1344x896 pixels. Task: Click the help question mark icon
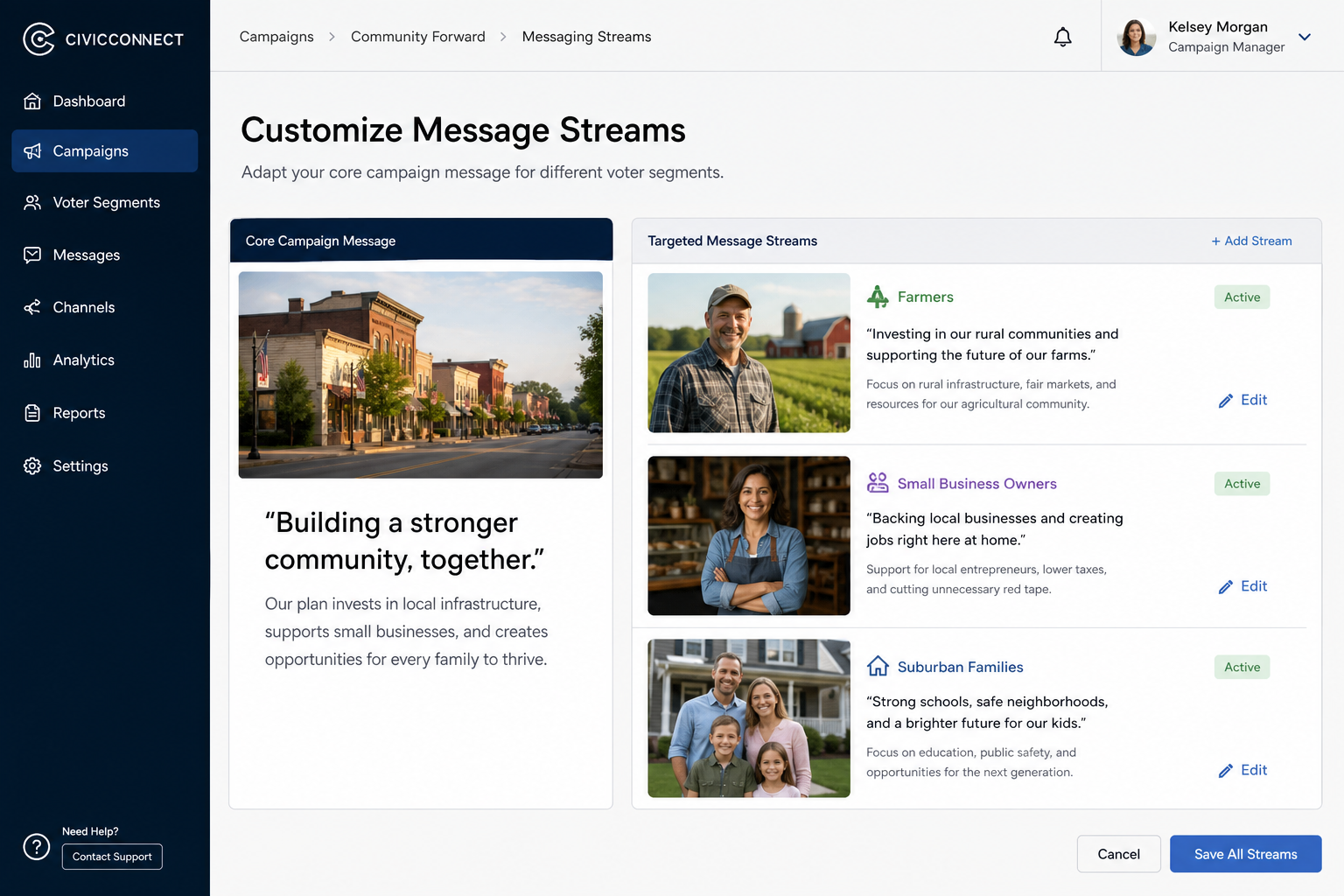click(37, 846)
